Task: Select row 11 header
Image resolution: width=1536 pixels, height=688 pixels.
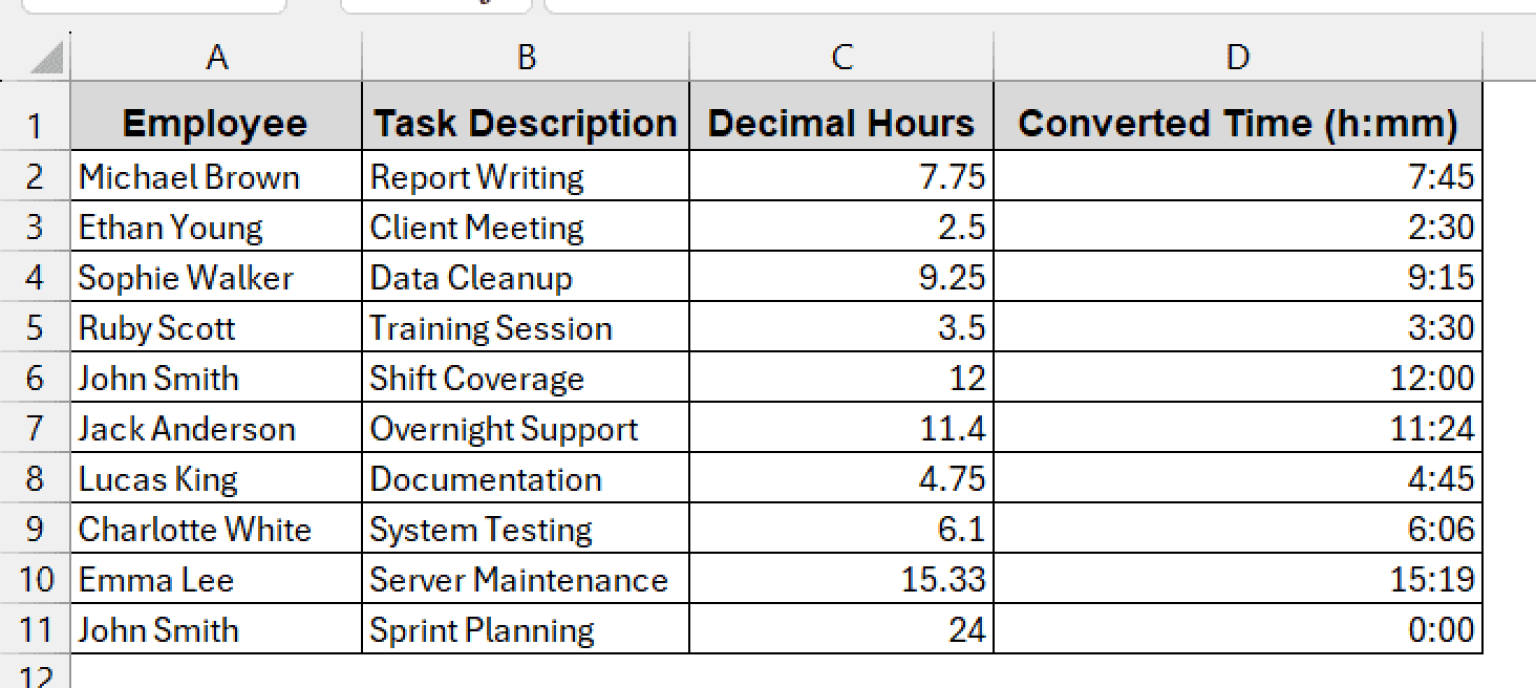Action: pyautogui.click(x=35, y=630)
